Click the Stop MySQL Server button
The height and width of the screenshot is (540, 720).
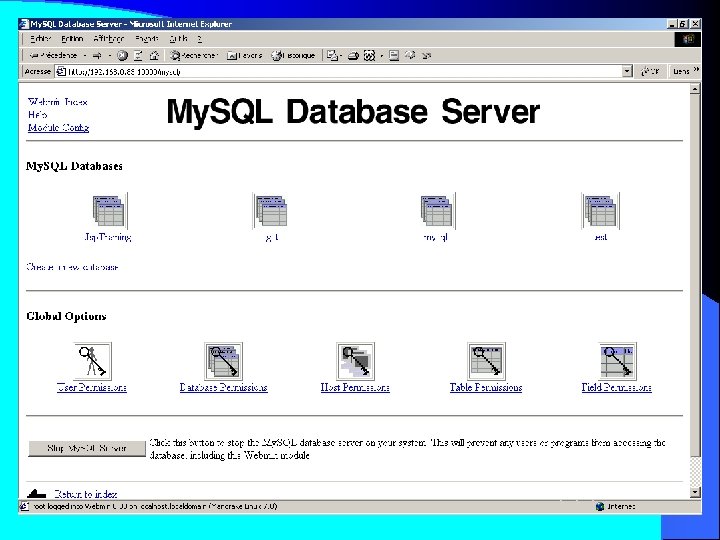(87, 448)
